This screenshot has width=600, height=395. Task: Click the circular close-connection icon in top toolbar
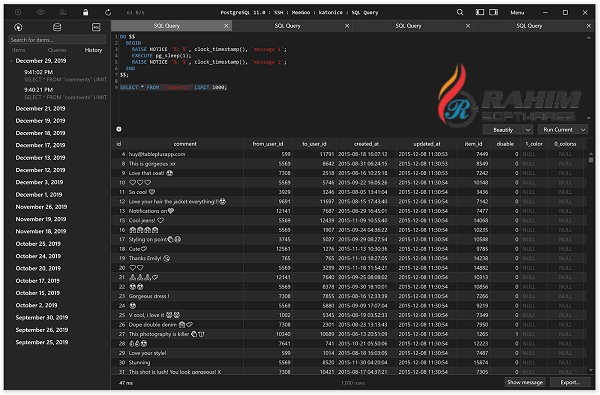[18, 12]
